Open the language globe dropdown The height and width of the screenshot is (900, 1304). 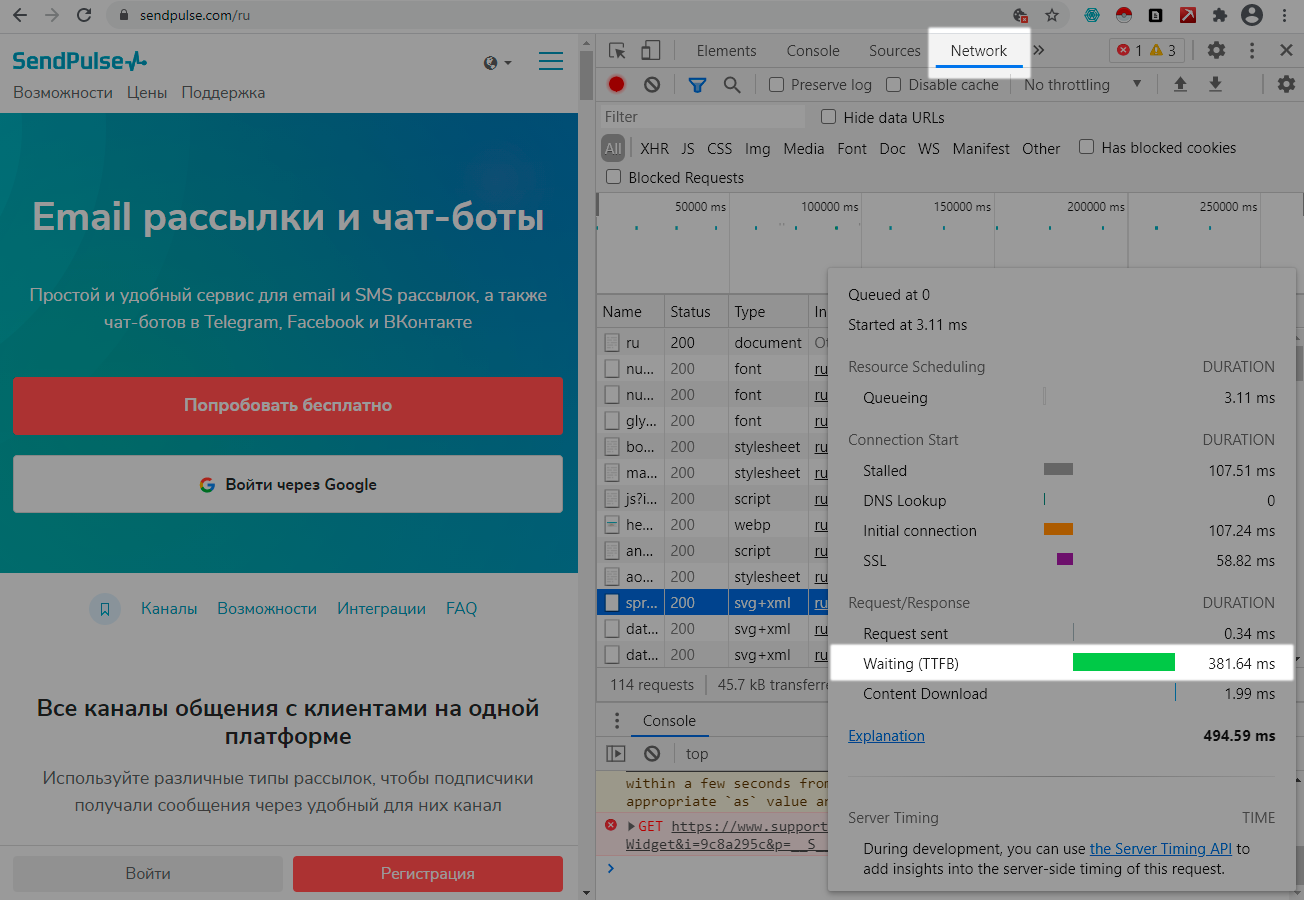pyautogui.click(x=497, y=62)
